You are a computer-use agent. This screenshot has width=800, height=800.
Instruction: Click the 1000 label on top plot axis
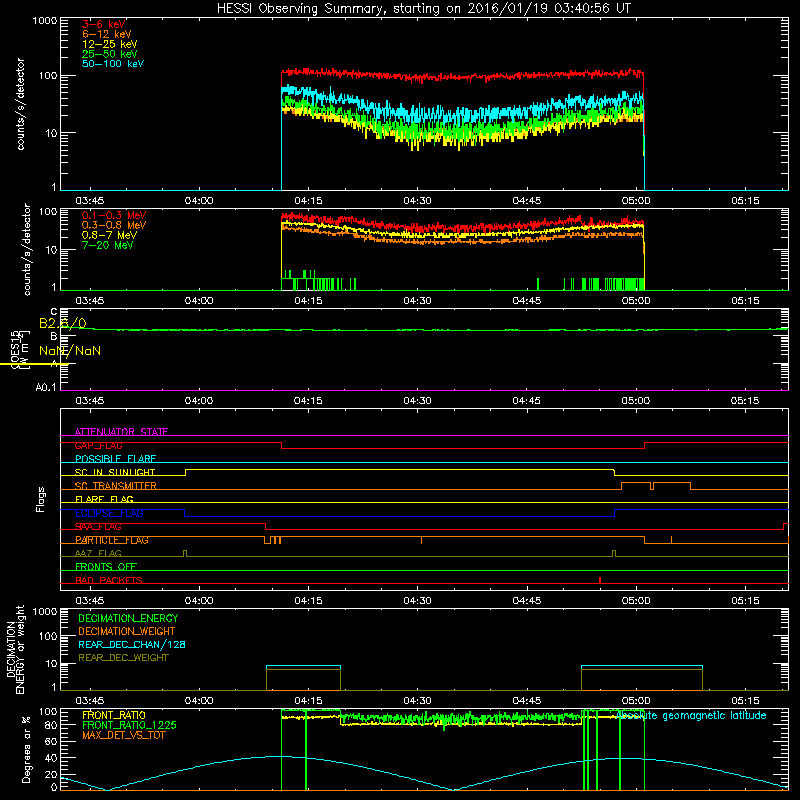pyautogui.click(x=45, y=21)
